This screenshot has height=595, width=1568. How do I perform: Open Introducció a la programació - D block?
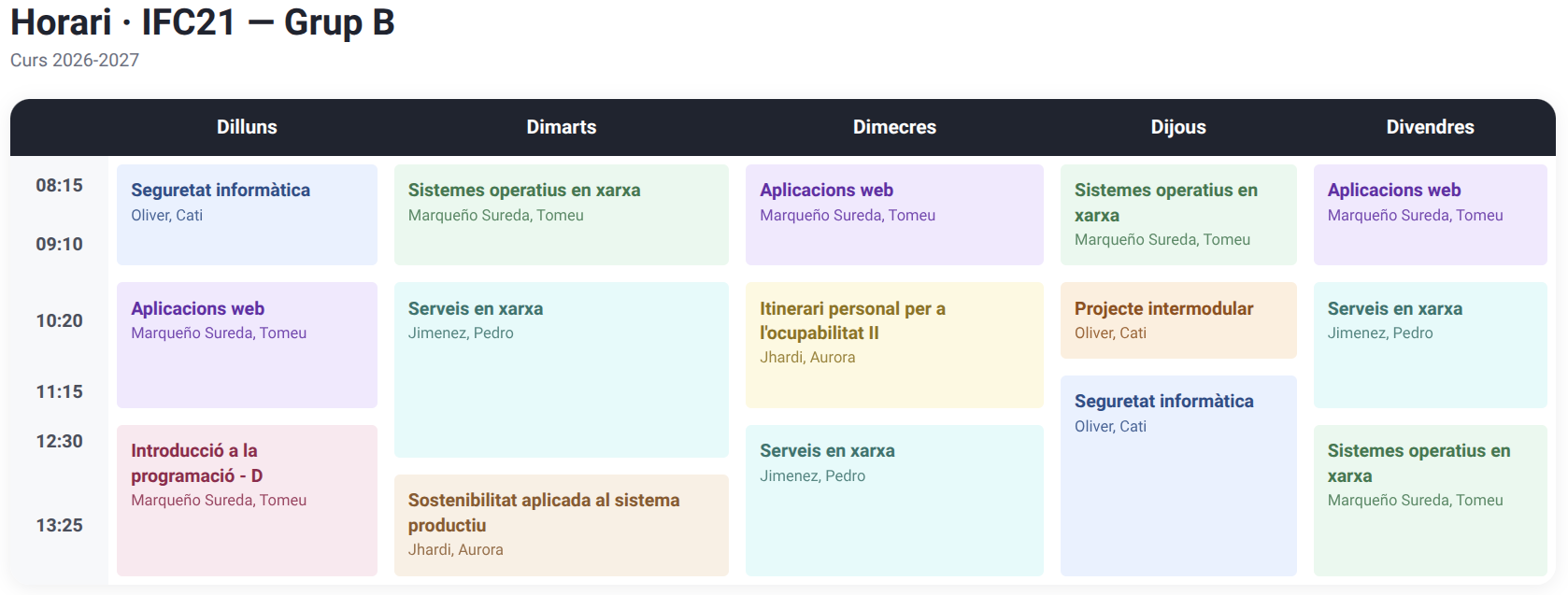point(247,501)
